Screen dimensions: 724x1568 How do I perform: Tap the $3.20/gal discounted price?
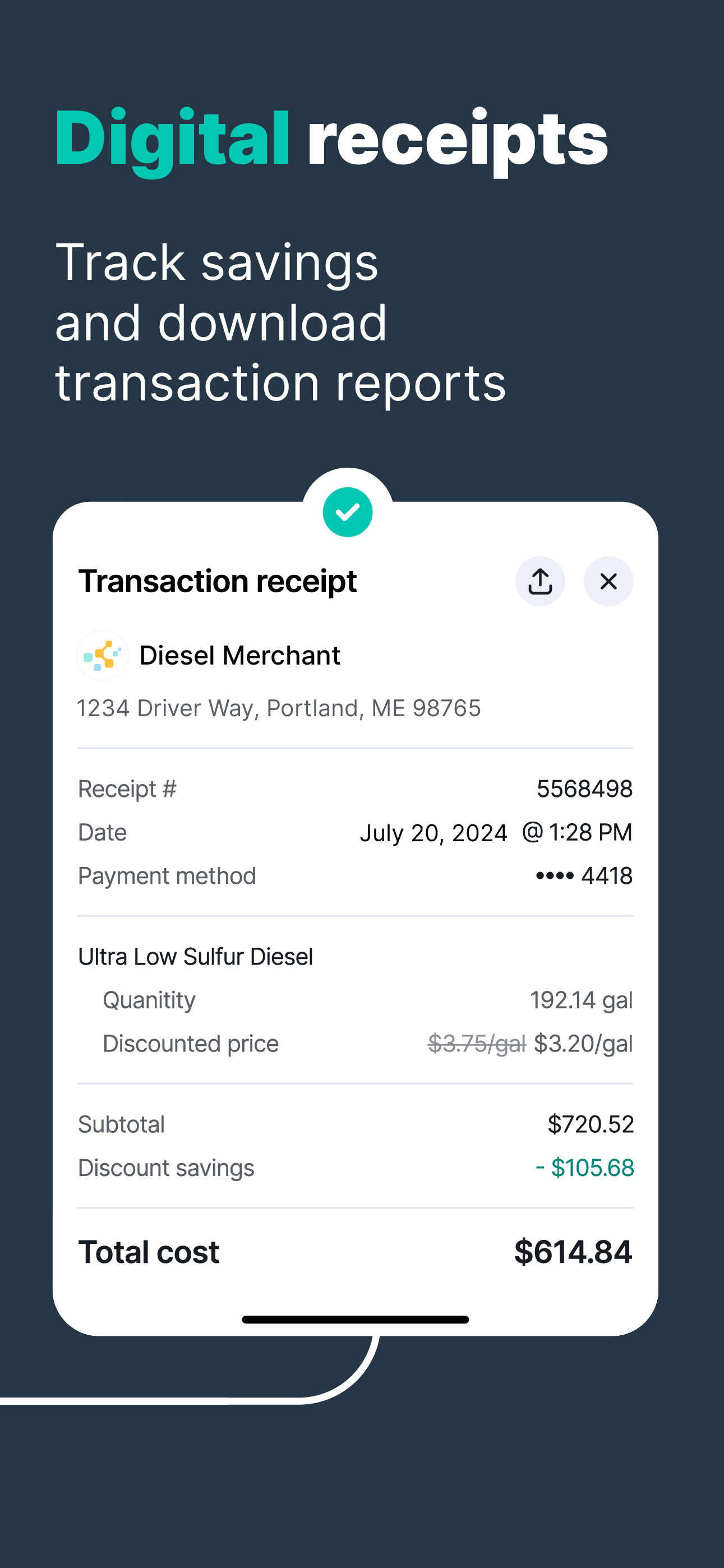point(583,1044)
